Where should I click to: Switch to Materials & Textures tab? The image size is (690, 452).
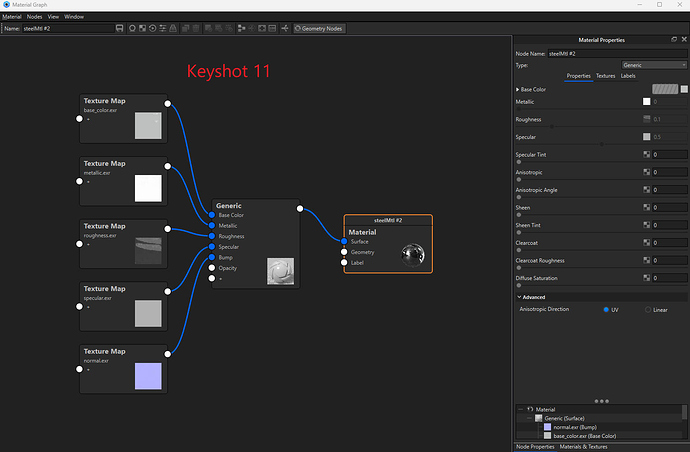[584, 447]
